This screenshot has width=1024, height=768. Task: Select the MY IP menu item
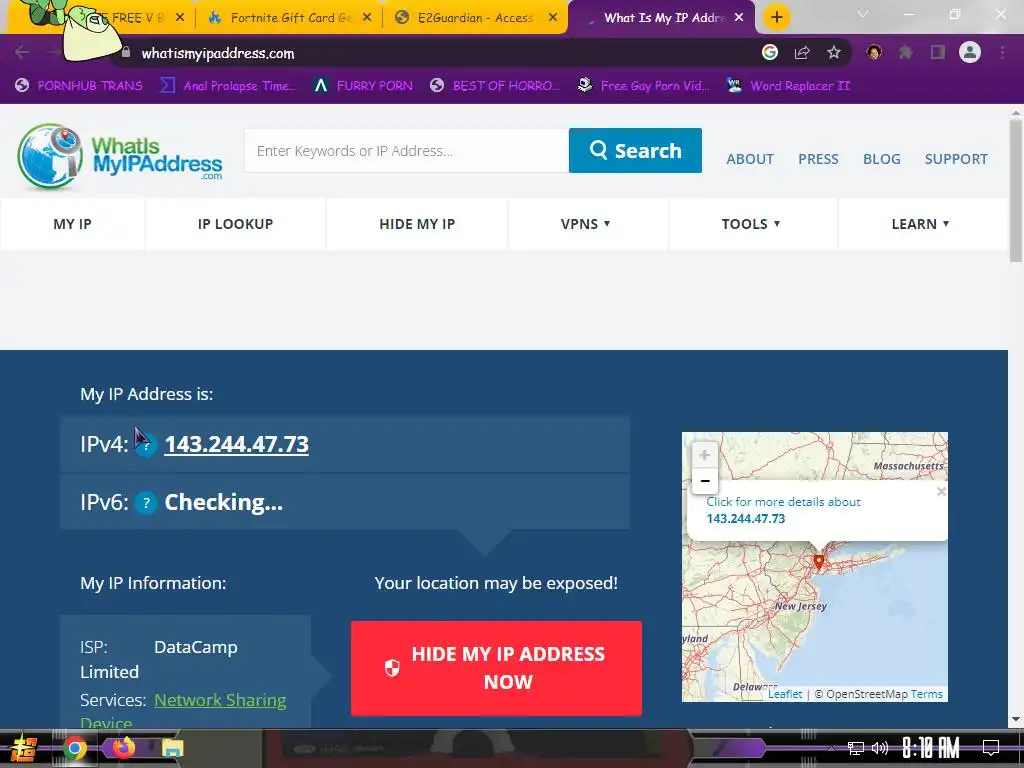[72, 224]
